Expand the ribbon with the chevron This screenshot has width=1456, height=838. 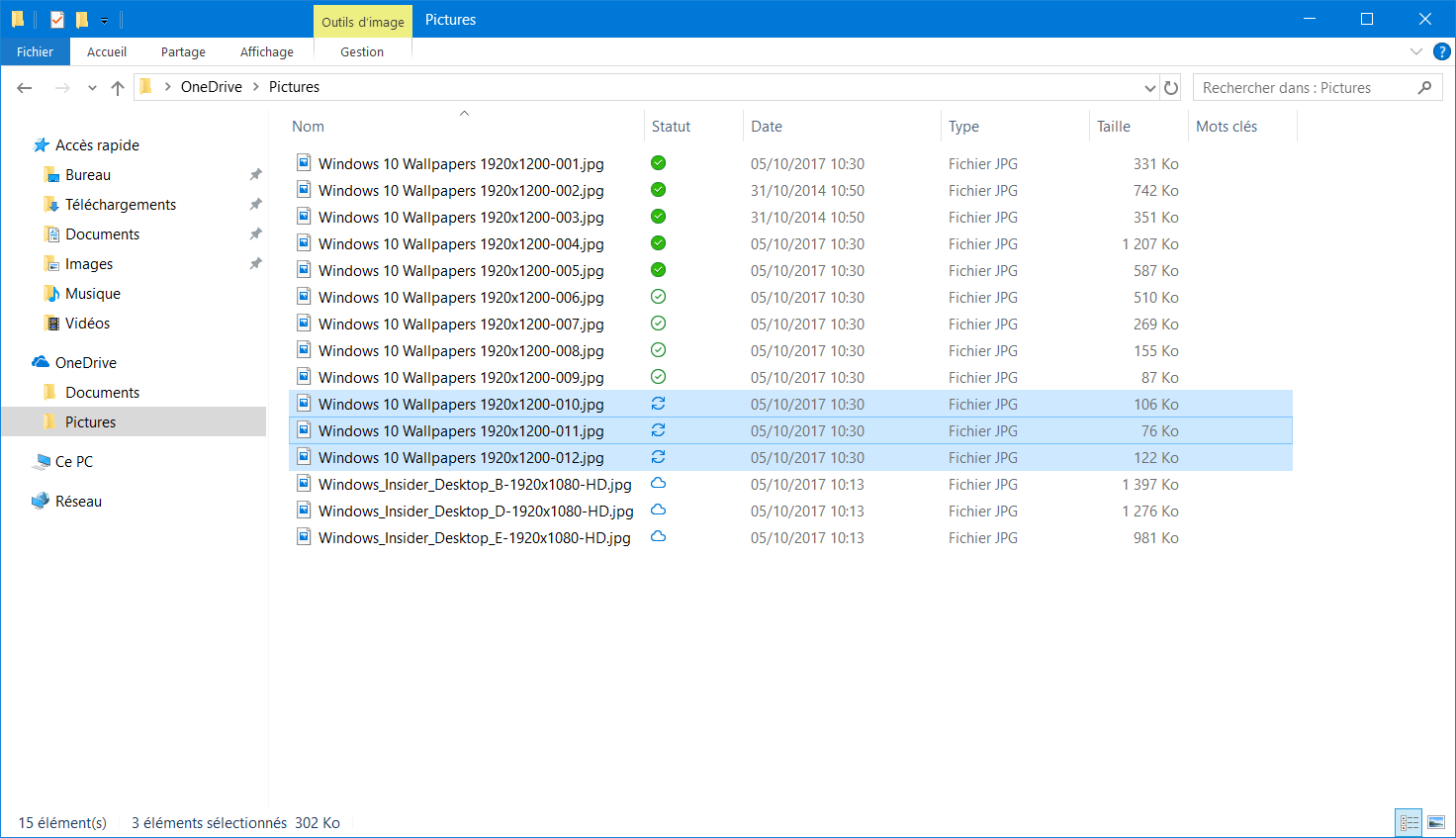tap(1416, 51)
